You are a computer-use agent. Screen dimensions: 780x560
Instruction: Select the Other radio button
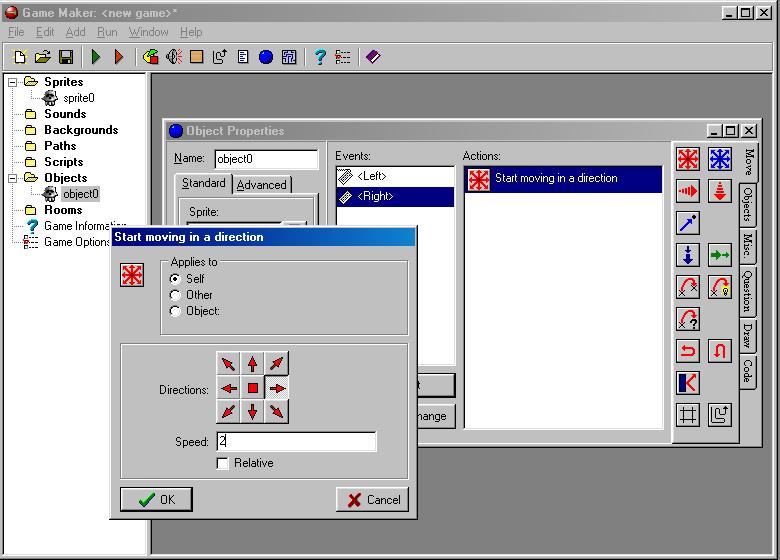[x=176, y=295]
